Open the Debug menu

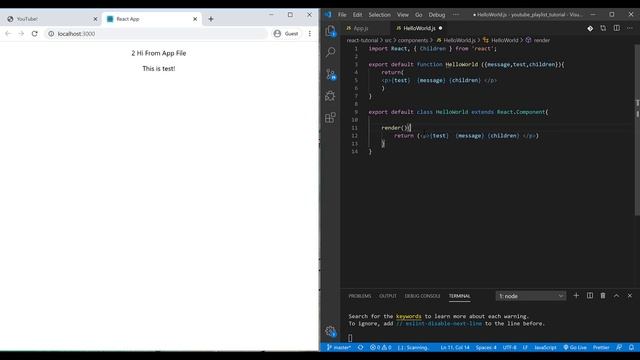pyautogui.click(x=437, y=15)
